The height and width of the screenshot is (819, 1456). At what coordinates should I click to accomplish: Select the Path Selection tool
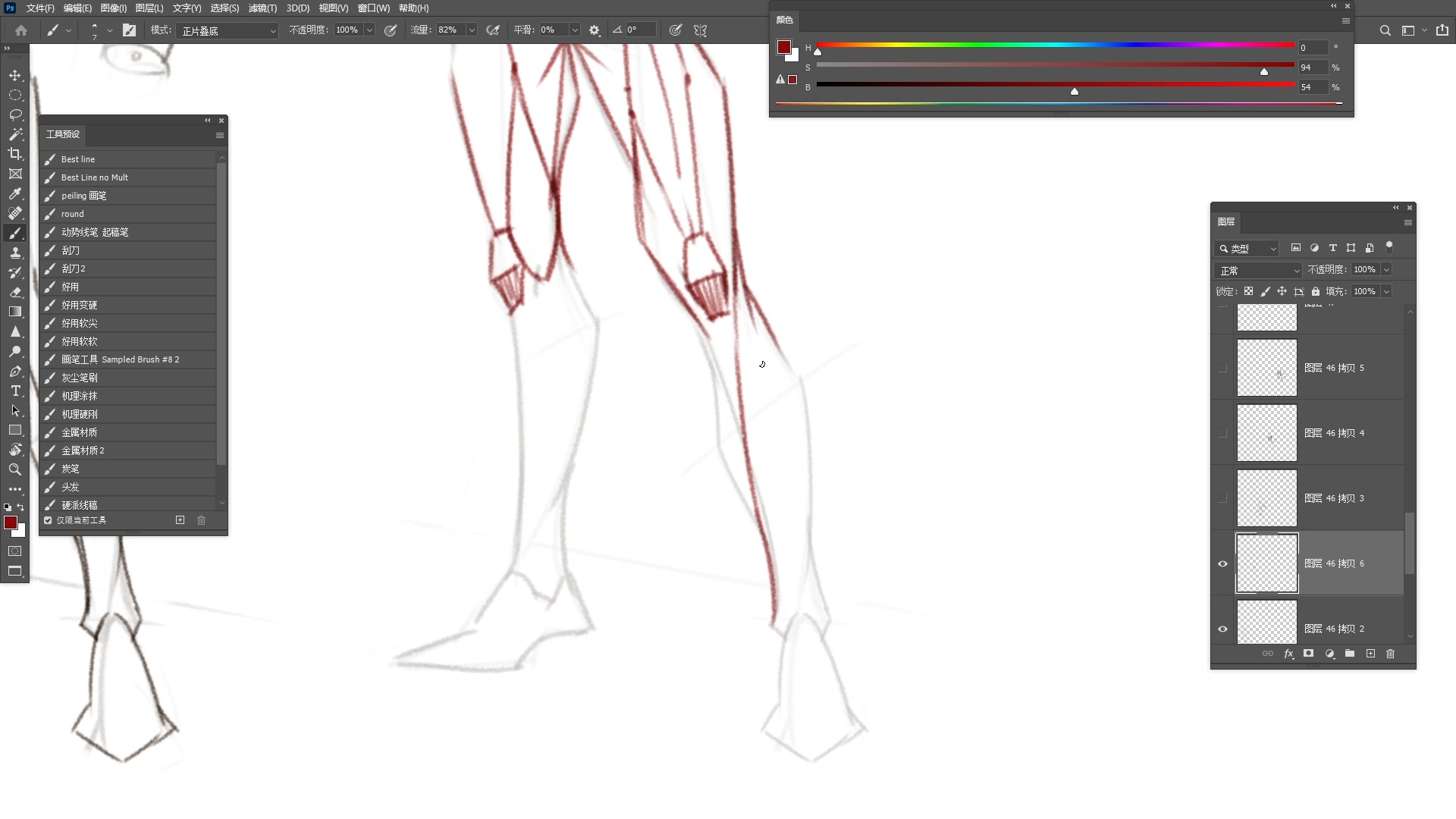pyautogui.click(x=15, y=411)
